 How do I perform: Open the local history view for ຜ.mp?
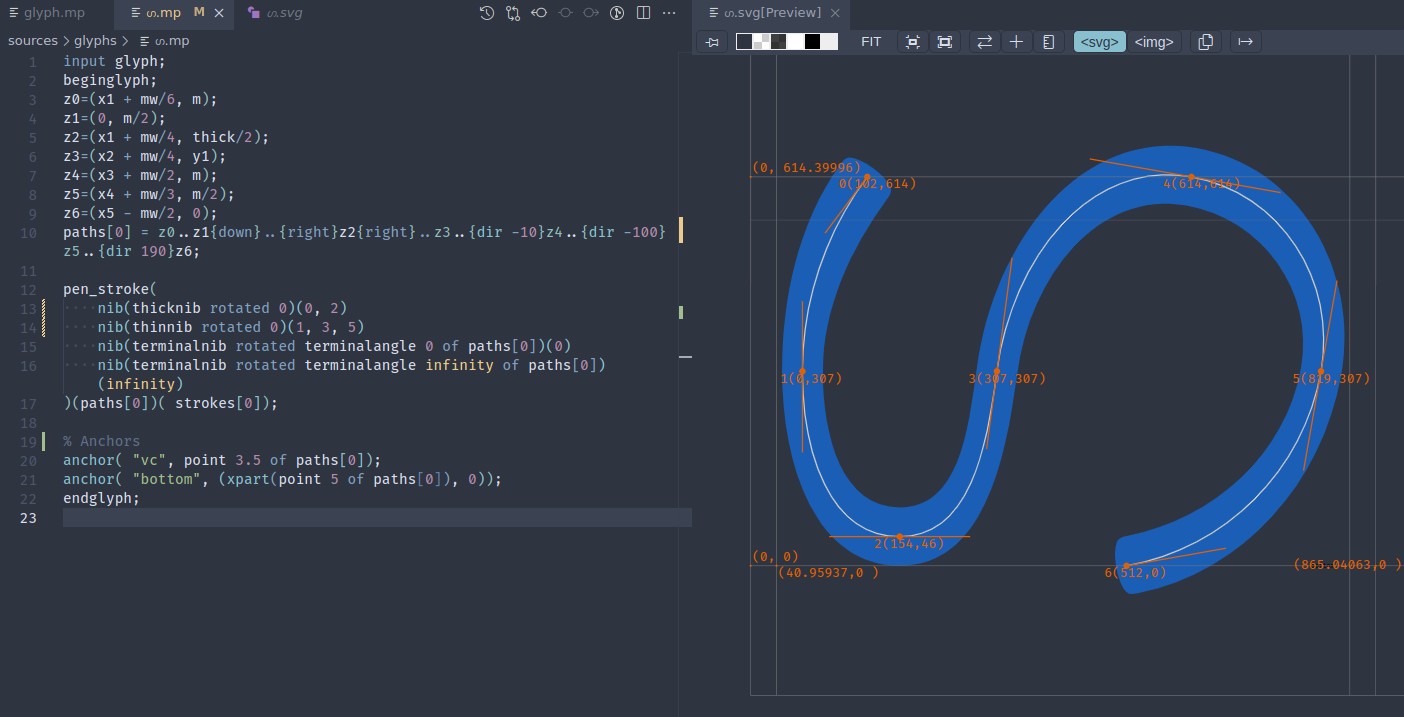click(486, 13)
